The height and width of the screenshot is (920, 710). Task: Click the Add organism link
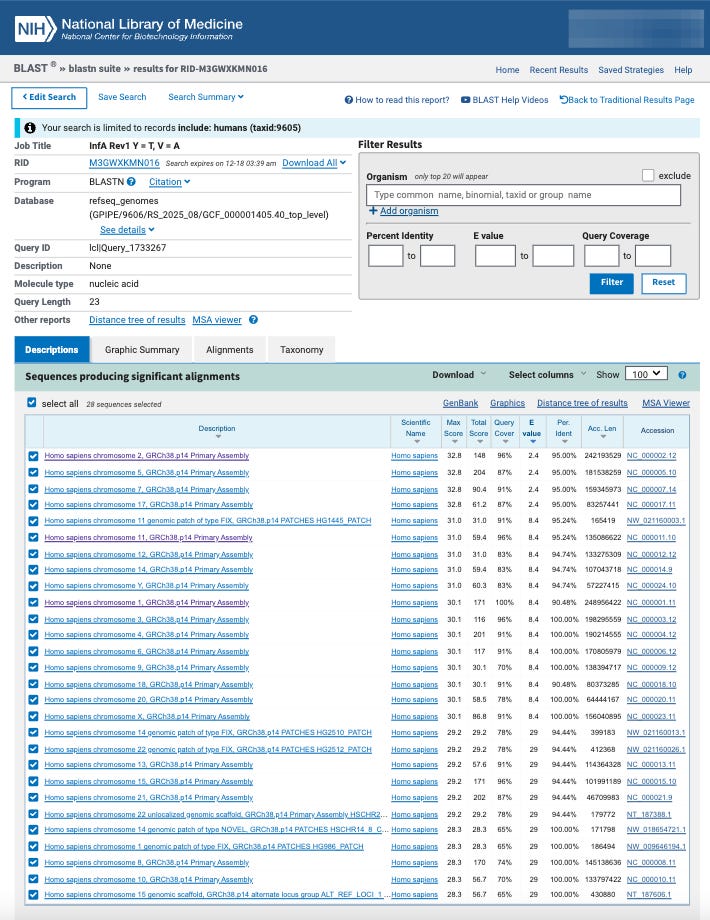[x=409, y=211]
